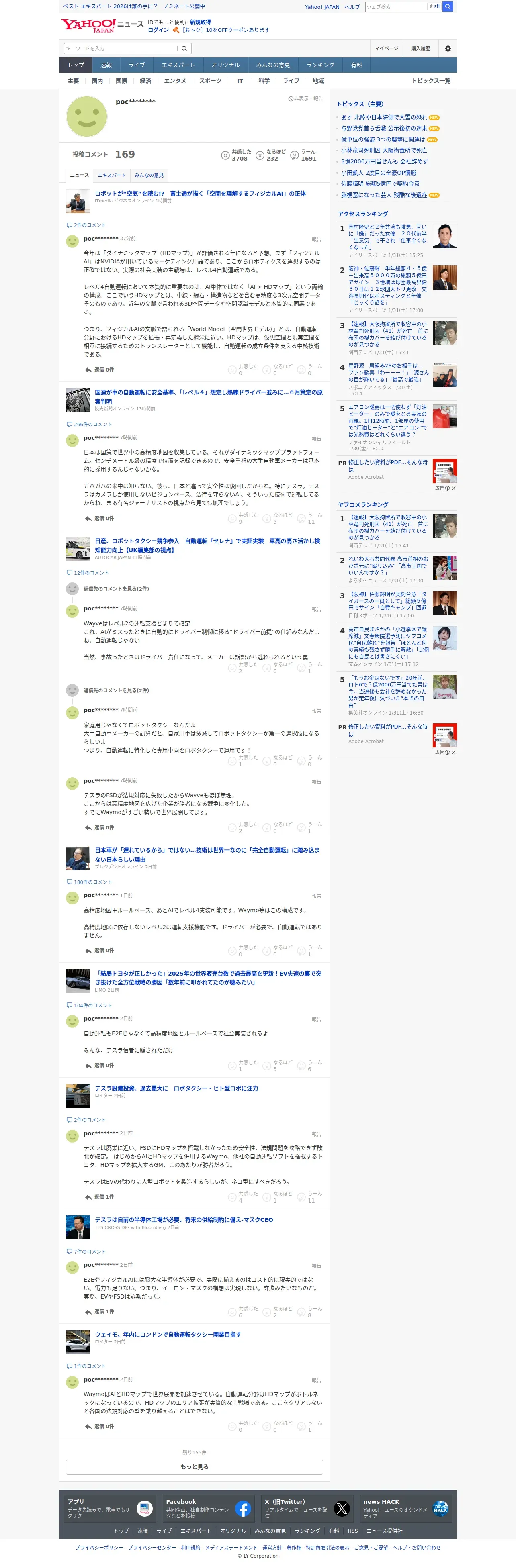Click 購入履歴 button
This screenshot has height=1568, width=516.
[420, 49]
